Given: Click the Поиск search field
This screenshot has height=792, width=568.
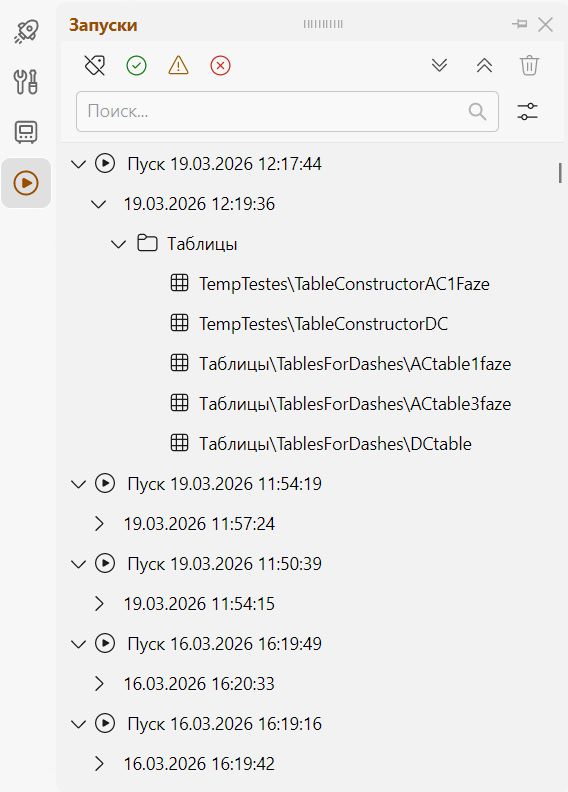Looking at the screenshot, I should point(287,112).
